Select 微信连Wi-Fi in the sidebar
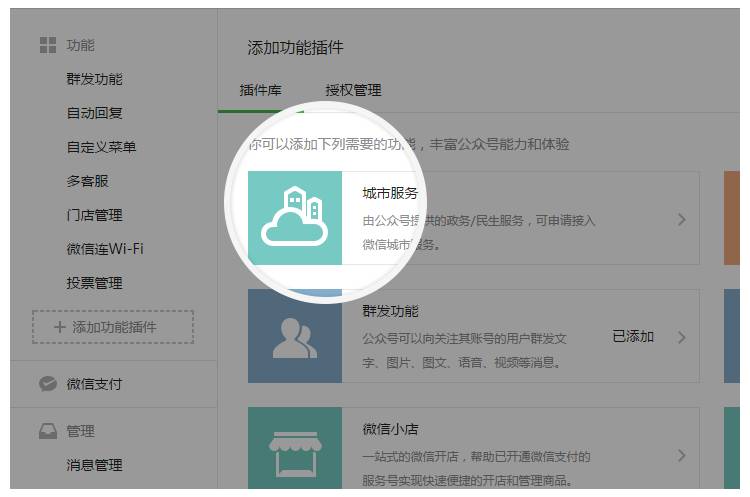The height and width of the screenshot is (497, 750). (x=105, y=249)
